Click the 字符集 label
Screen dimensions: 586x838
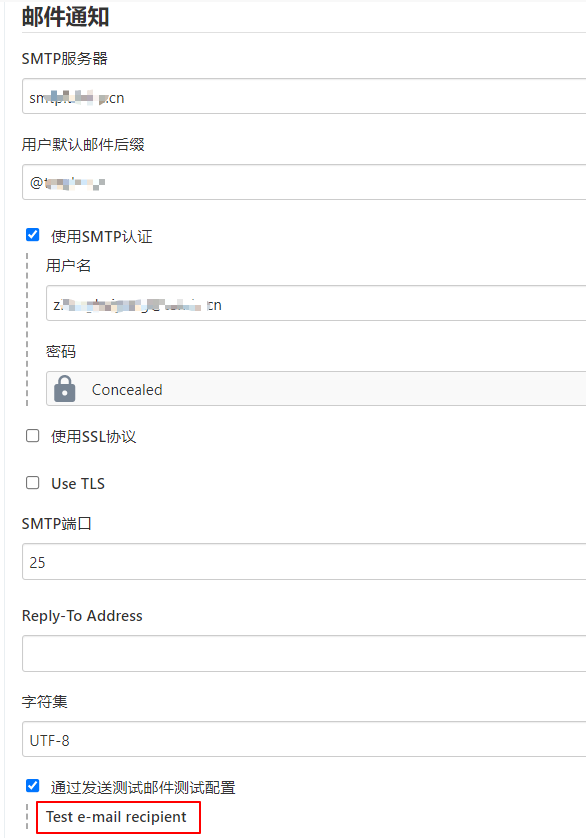point(45,702)
